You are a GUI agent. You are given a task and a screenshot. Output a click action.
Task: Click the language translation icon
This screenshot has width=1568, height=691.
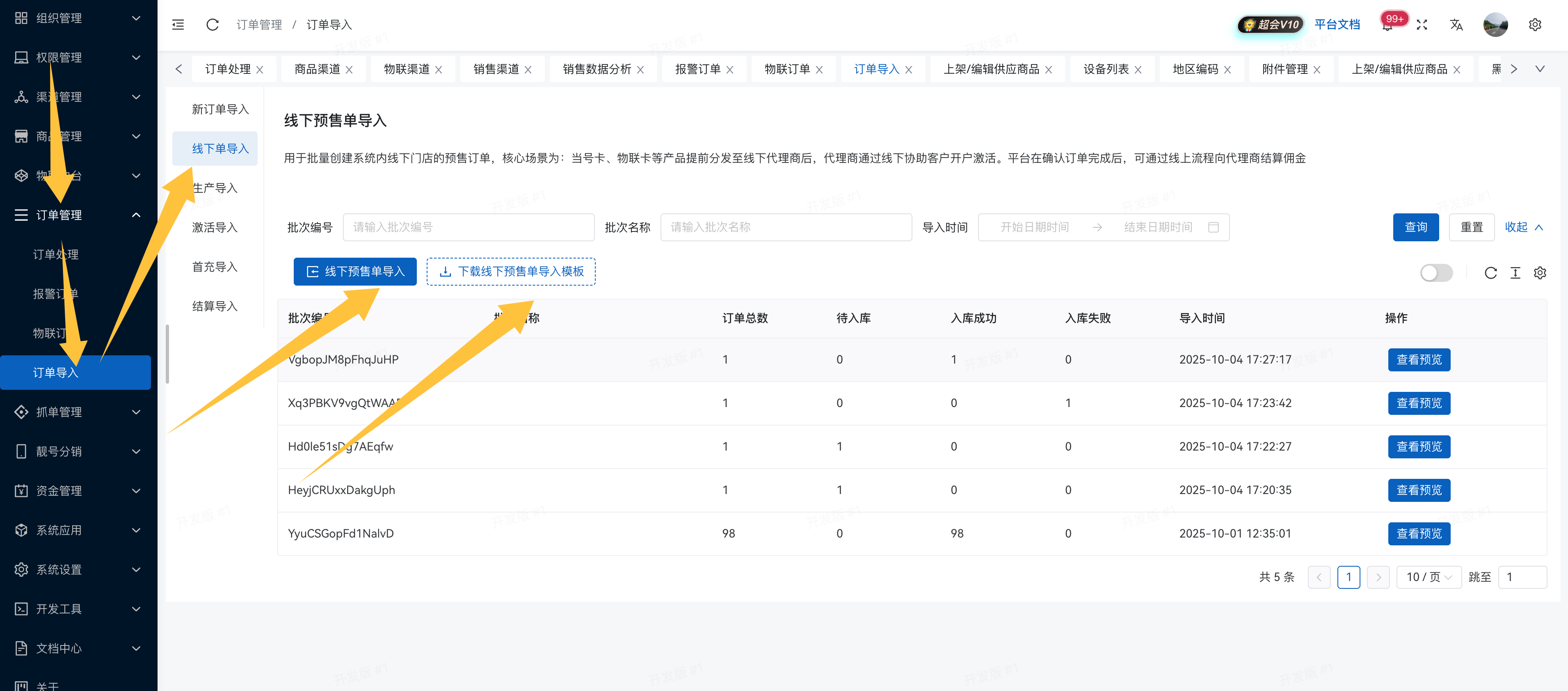tap(1456, 24)
